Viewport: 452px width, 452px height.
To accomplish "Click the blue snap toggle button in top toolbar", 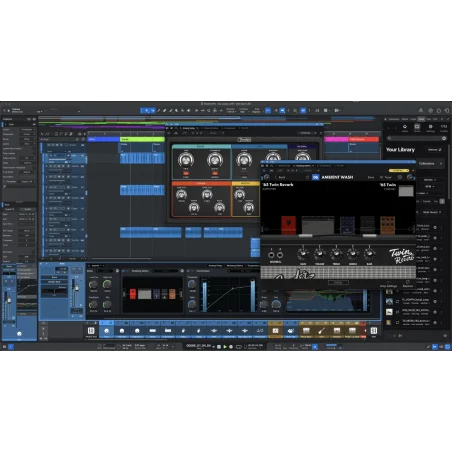I will (x=268, y=111).
